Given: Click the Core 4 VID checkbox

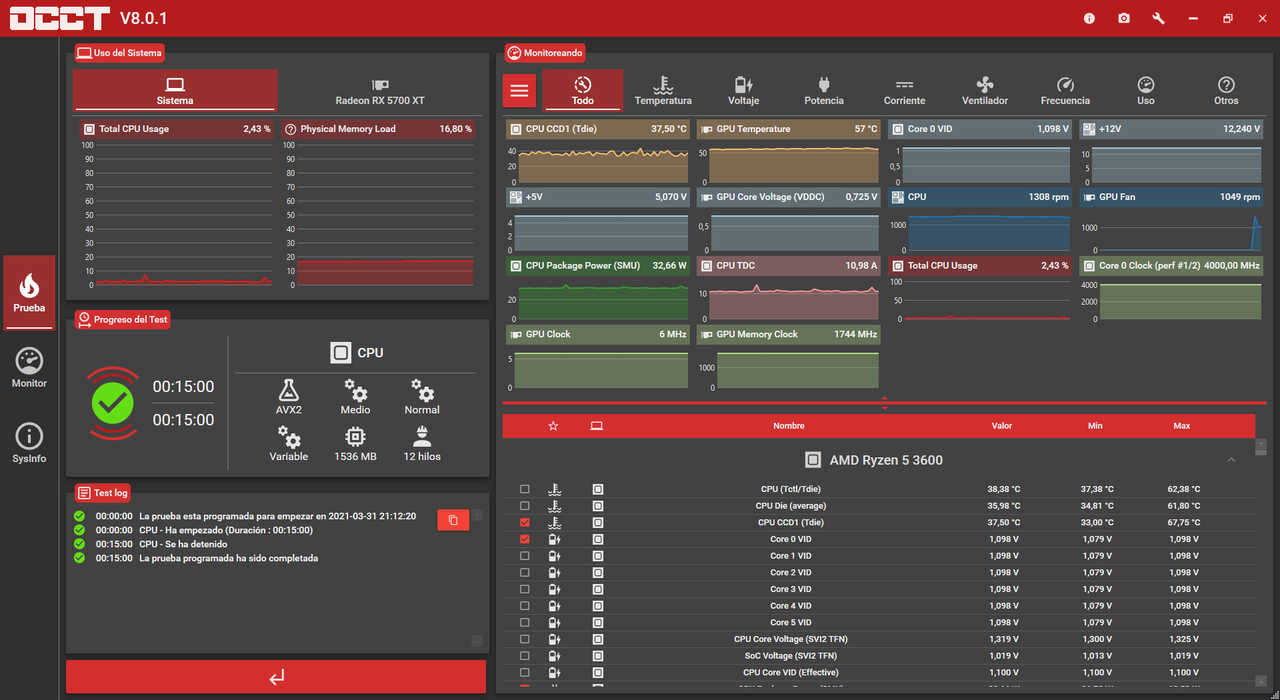Looking at the screenshot, I should [x=525, y=606].
